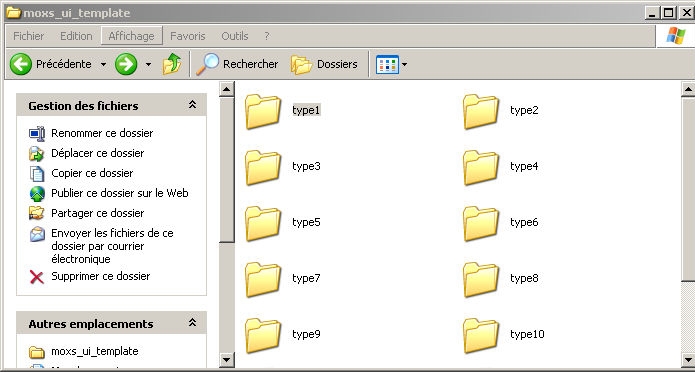The image size is (695, 372).
Task: Go forward with the green arrow icon
Action: tap(126, 64)
